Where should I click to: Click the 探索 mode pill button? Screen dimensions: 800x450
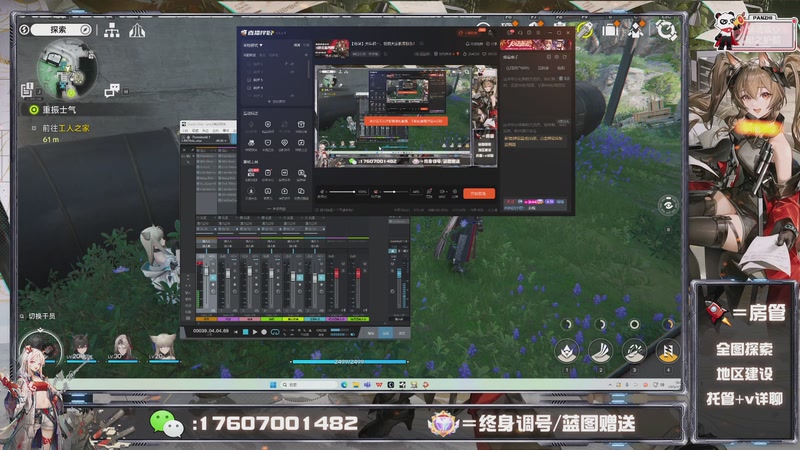(61, 30)
